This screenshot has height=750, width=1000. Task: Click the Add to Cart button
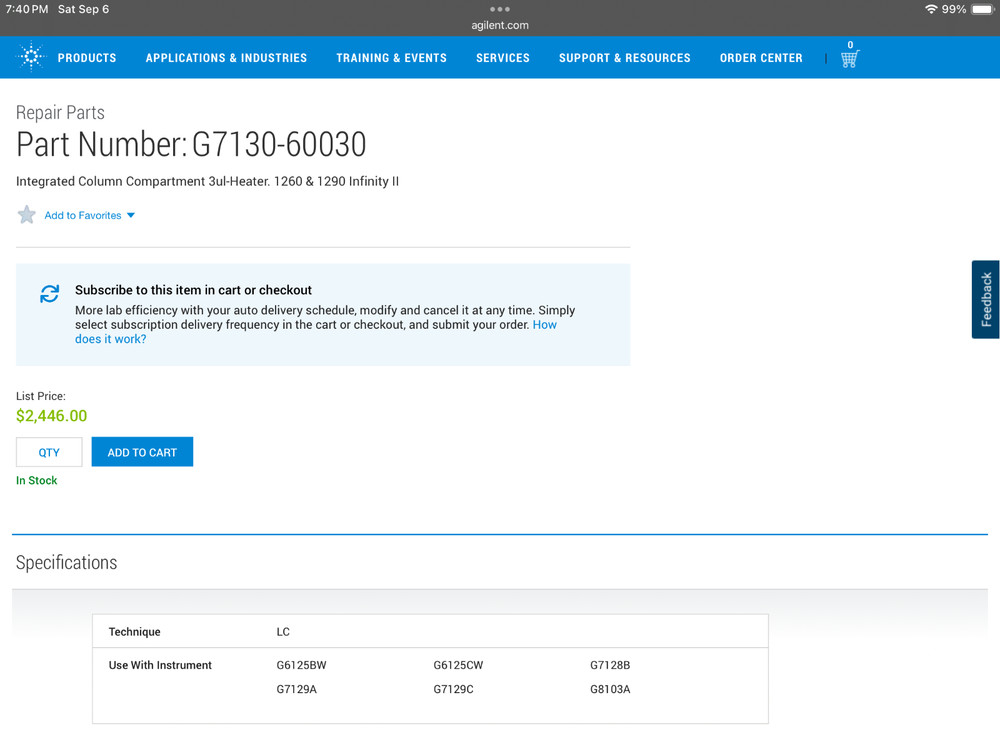(x=142, y=452)
